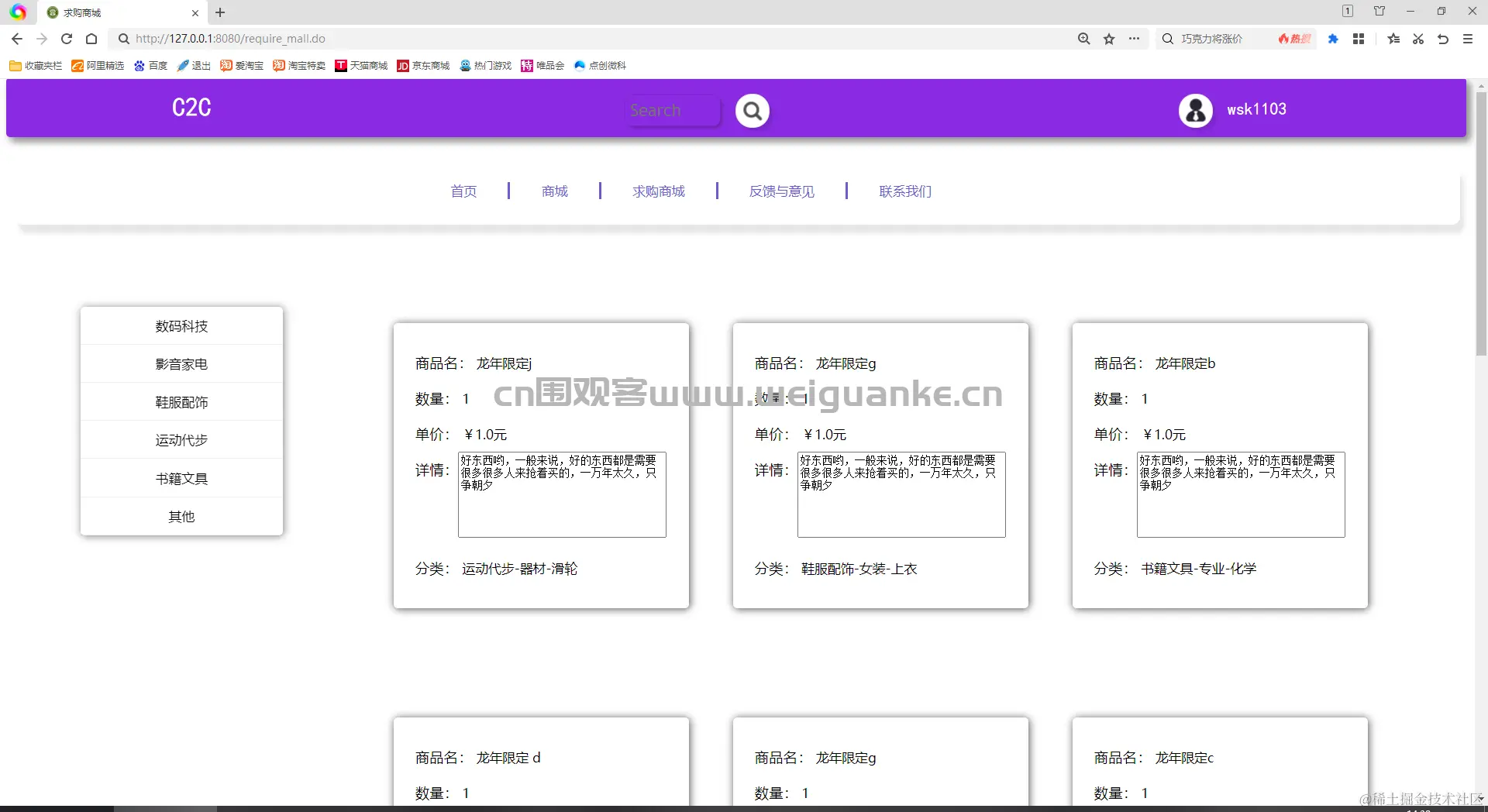Image resolution: width=1488 pixels, height=812 pixels.
Task: Click the browser home icon
Action: [x=91, y=39]
